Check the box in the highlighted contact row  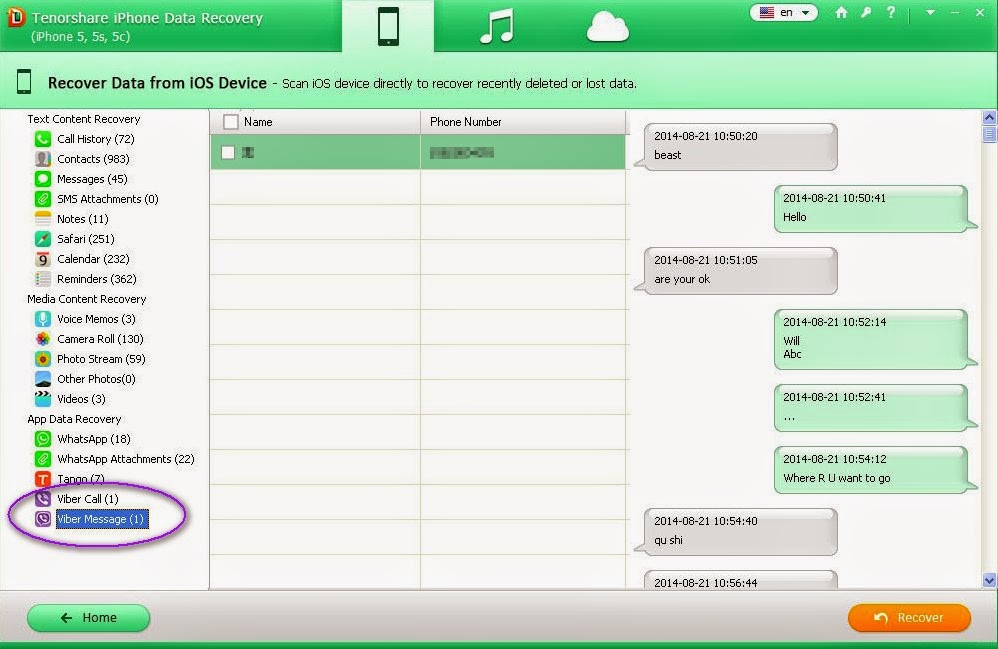pyautogui.click(x=228, y=152)
